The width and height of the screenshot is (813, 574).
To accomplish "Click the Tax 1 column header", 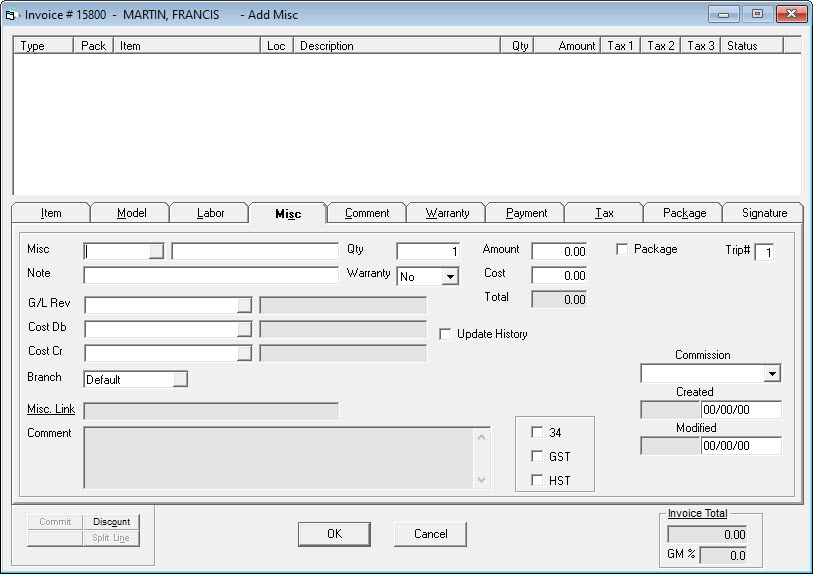I will pos(621,46).
